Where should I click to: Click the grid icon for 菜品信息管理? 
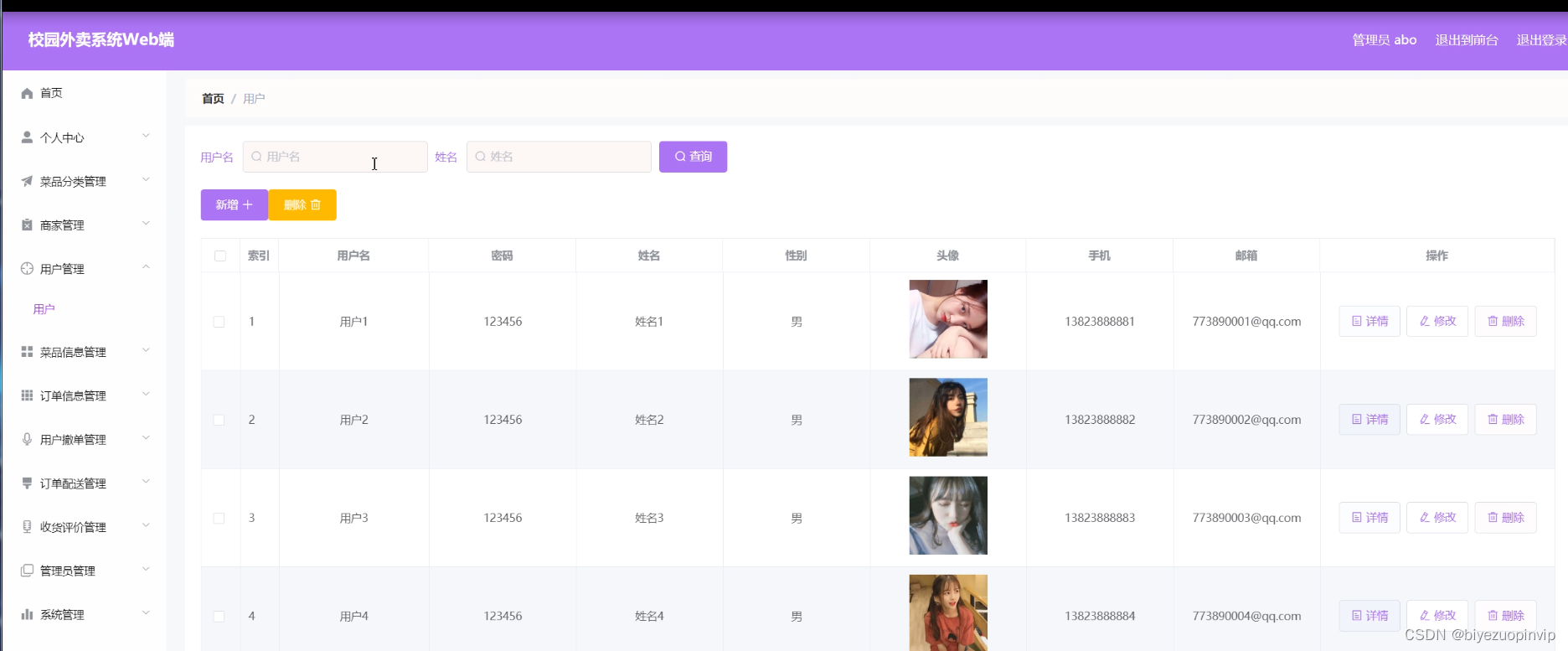click(27, 352)
